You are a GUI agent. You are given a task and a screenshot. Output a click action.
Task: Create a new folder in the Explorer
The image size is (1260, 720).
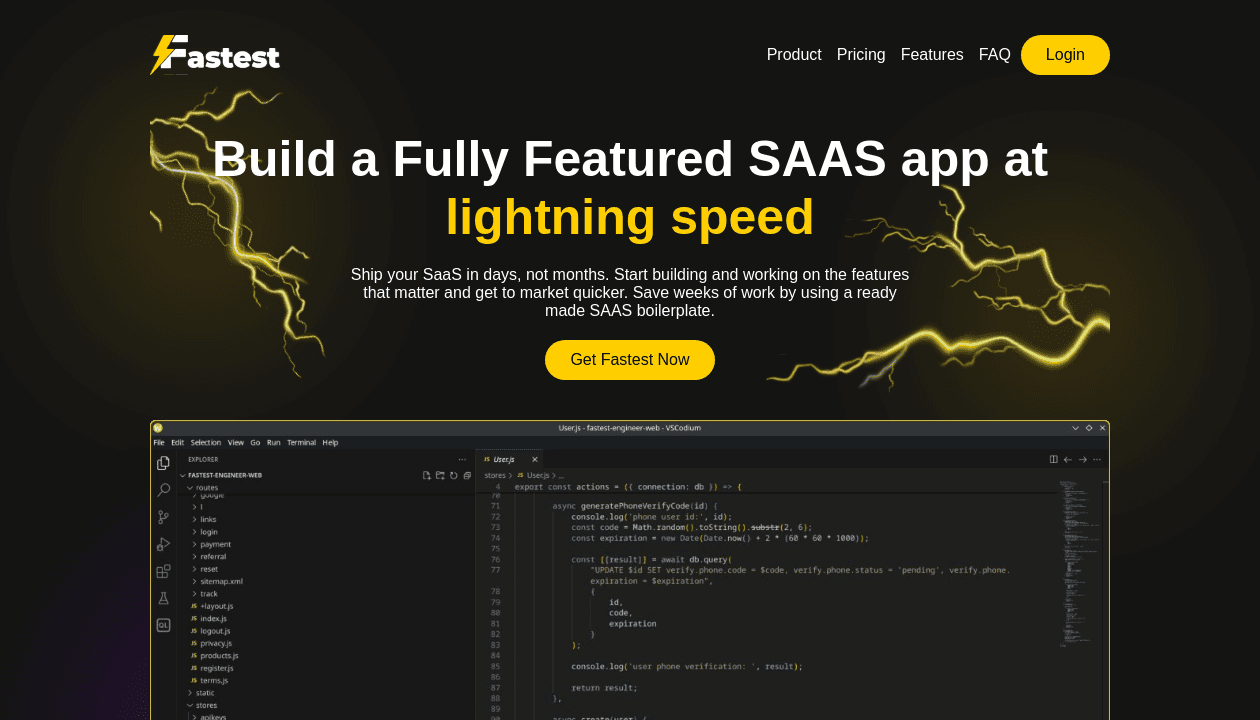pyautogui.click(x=440, y=475)
